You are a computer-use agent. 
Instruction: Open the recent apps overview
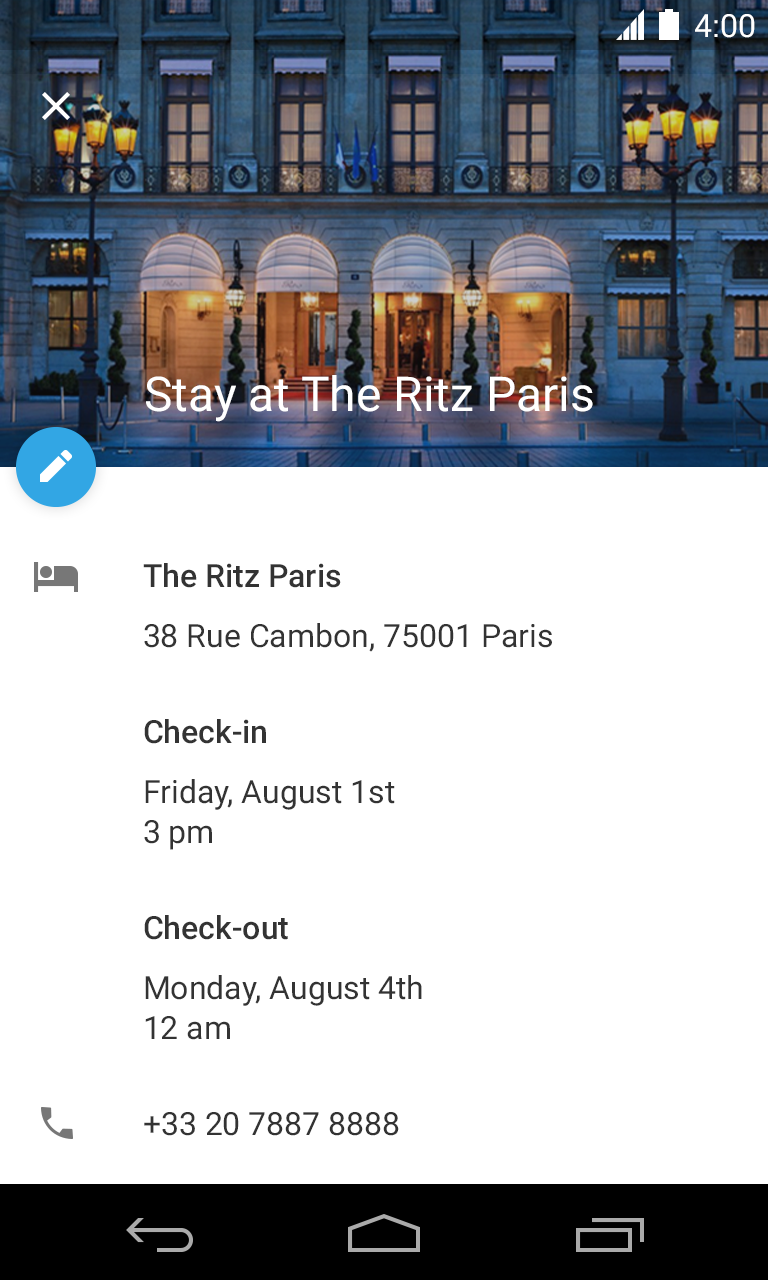[609, 1236]
